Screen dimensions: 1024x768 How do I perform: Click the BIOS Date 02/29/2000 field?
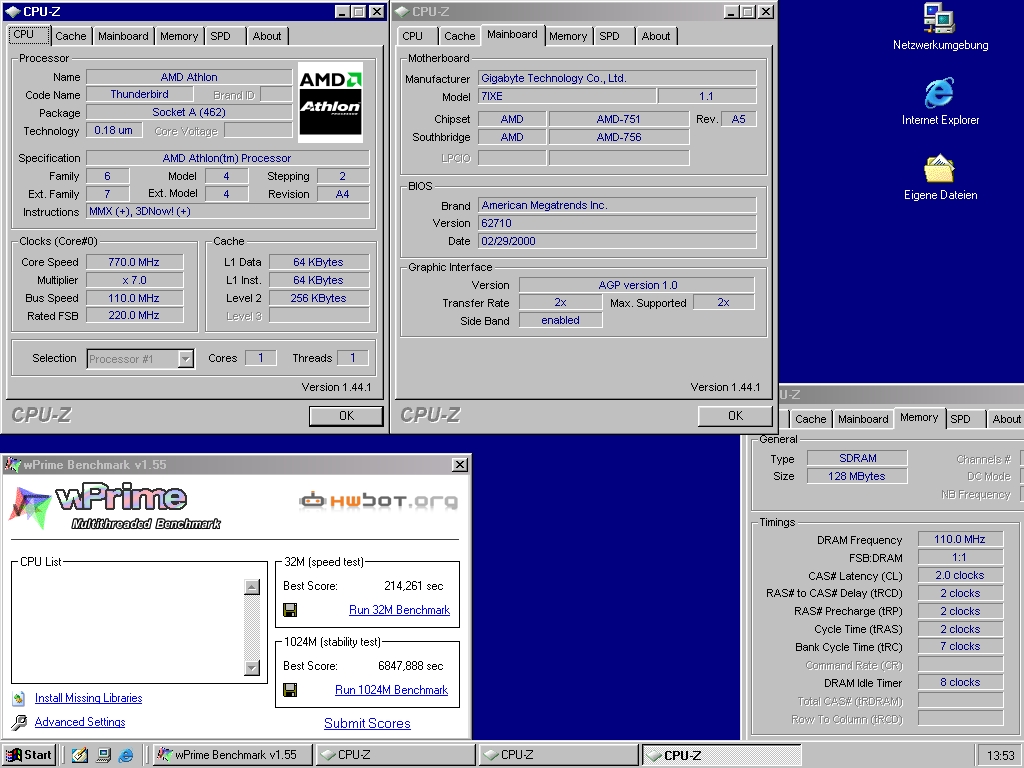[617, 241]
